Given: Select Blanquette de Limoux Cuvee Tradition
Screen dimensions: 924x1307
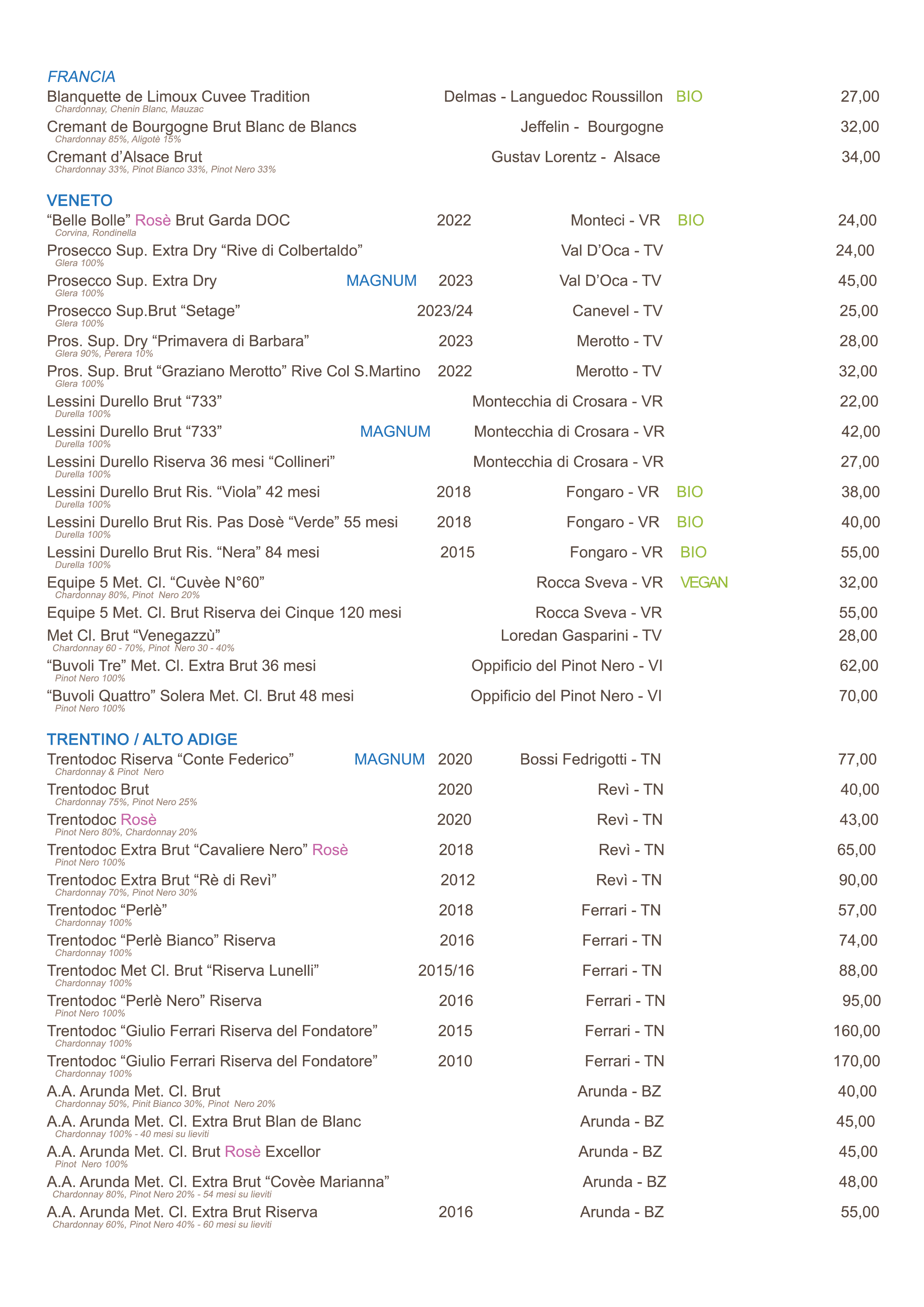Looking at the screenshot, I should click(178, 97).
